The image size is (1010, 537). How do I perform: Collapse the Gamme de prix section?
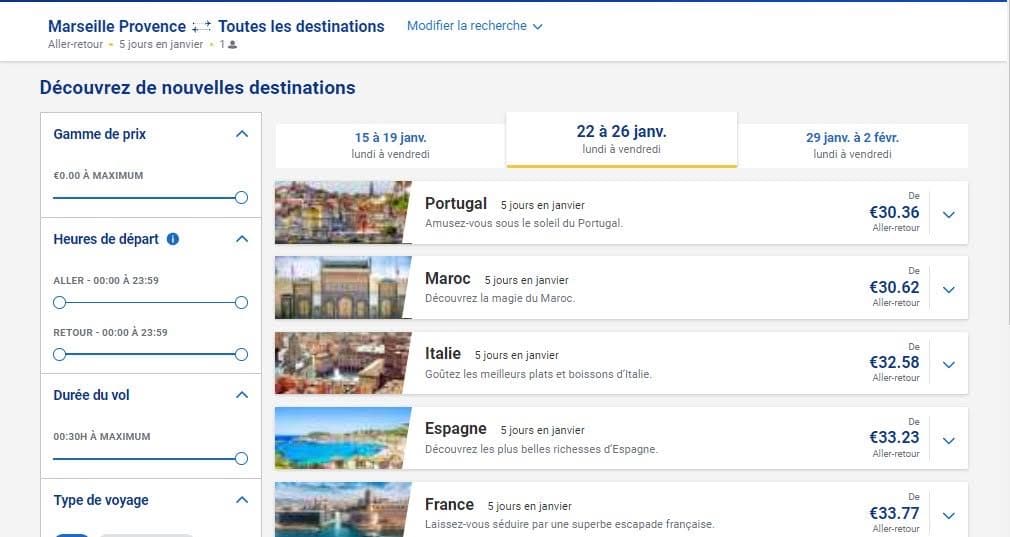241,134
